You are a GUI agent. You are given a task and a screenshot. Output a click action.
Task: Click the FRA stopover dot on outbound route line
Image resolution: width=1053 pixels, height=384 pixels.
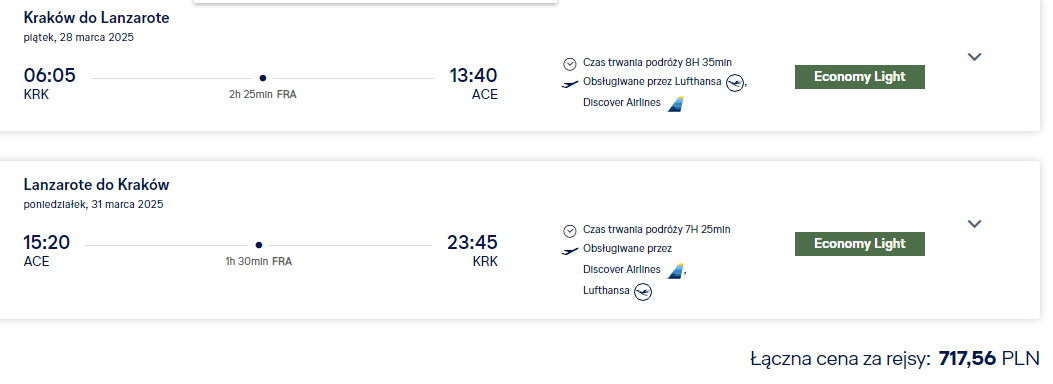click(263, 79)
